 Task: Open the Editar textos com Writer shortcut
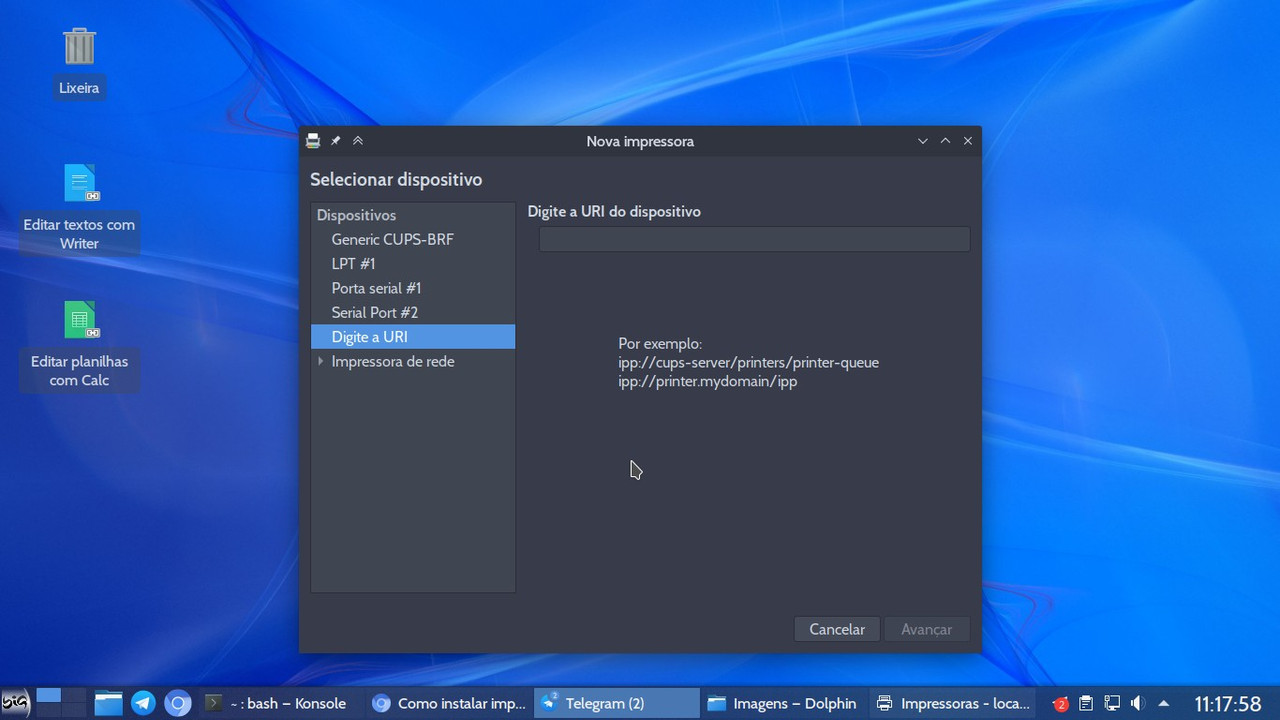(80, 183)
